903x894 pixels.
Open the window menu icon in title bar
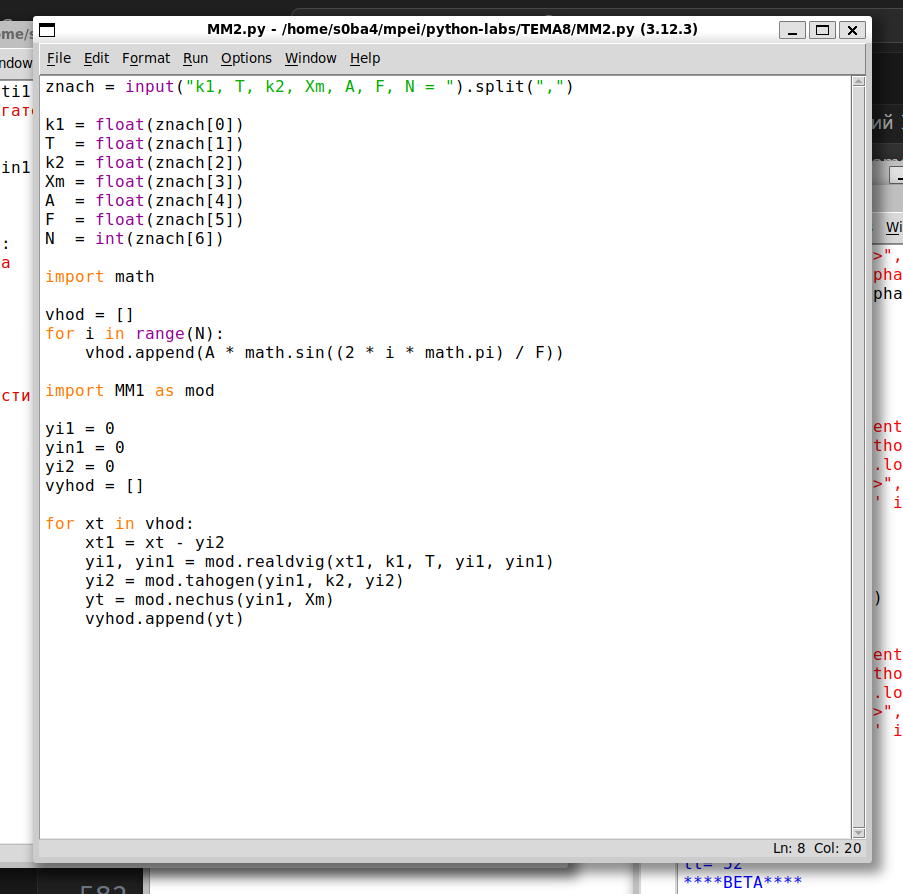pyautogui.click(x=47, y=30)
